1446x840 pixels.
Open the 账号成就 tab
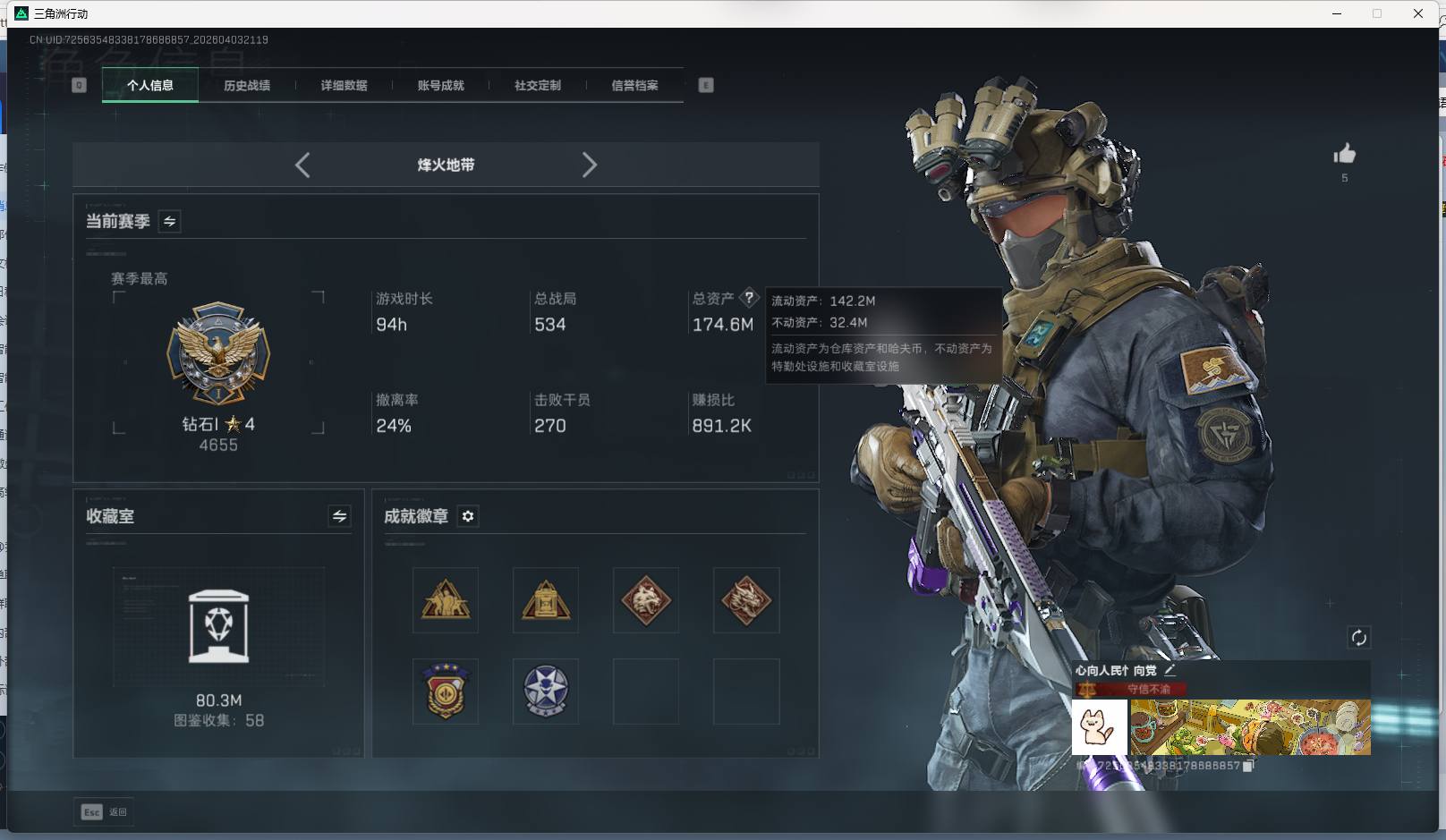(440, 86)
